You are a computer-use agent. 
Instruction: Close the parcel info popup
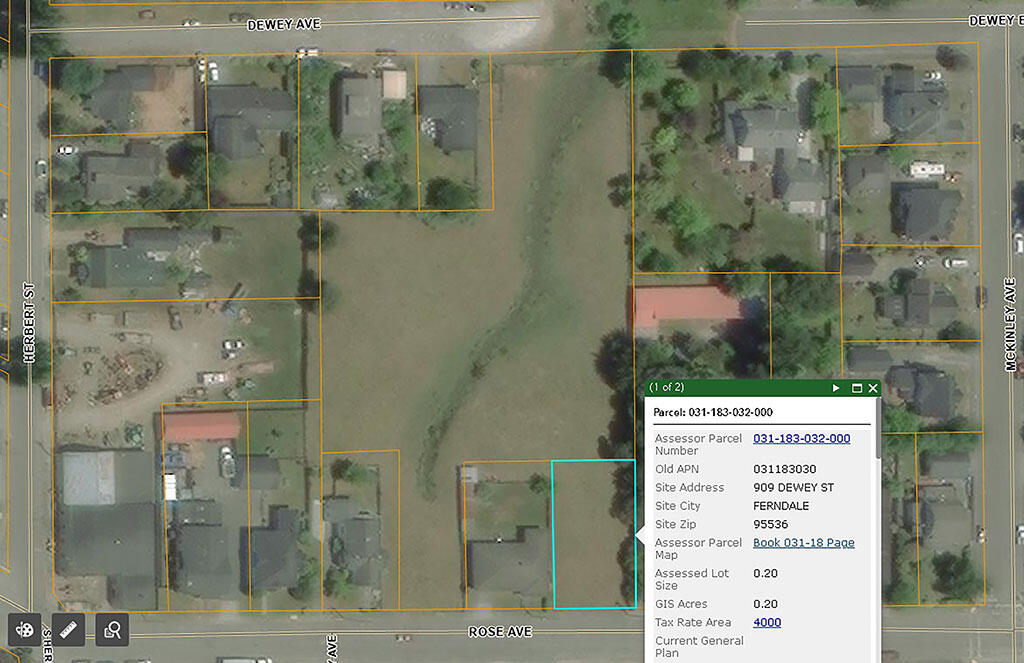click(x=872, y=388)
